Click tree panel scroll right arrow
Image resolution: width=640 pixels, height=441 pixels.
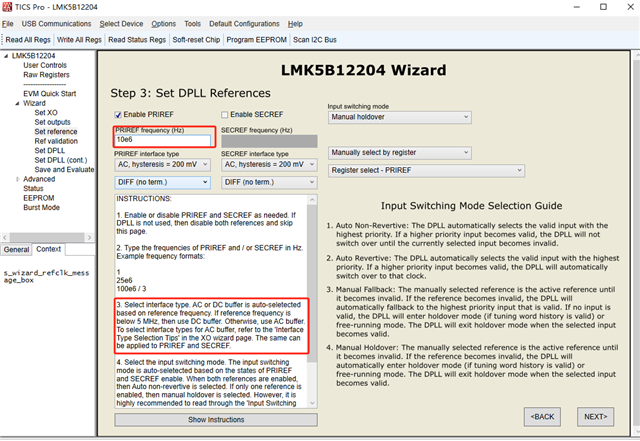(x=89, y=237)
